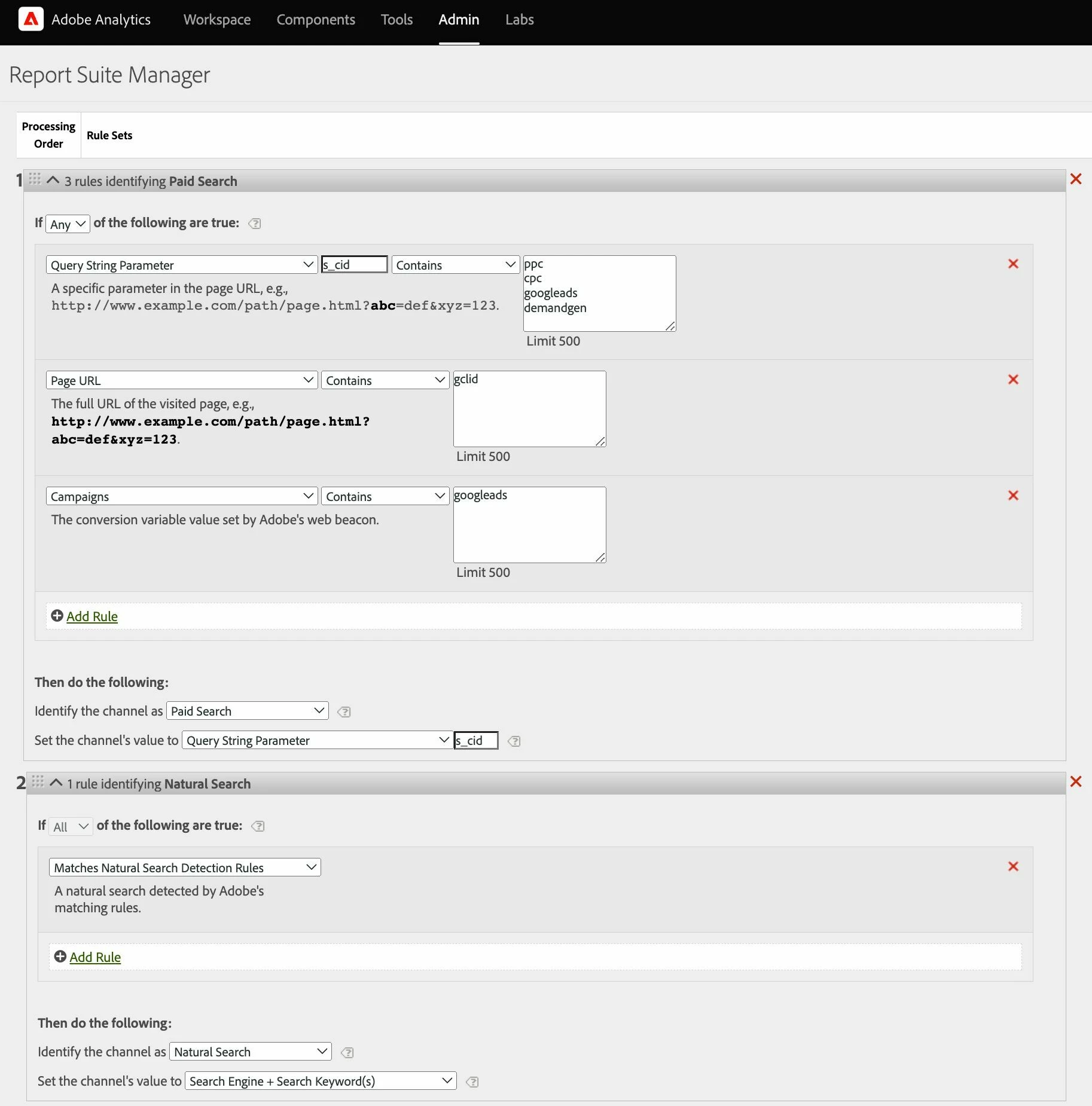Grab the Paid Search drag handle
The width and height of the screenshot is (1092, 1106).
pyautogui.click(x=35, y=179)
